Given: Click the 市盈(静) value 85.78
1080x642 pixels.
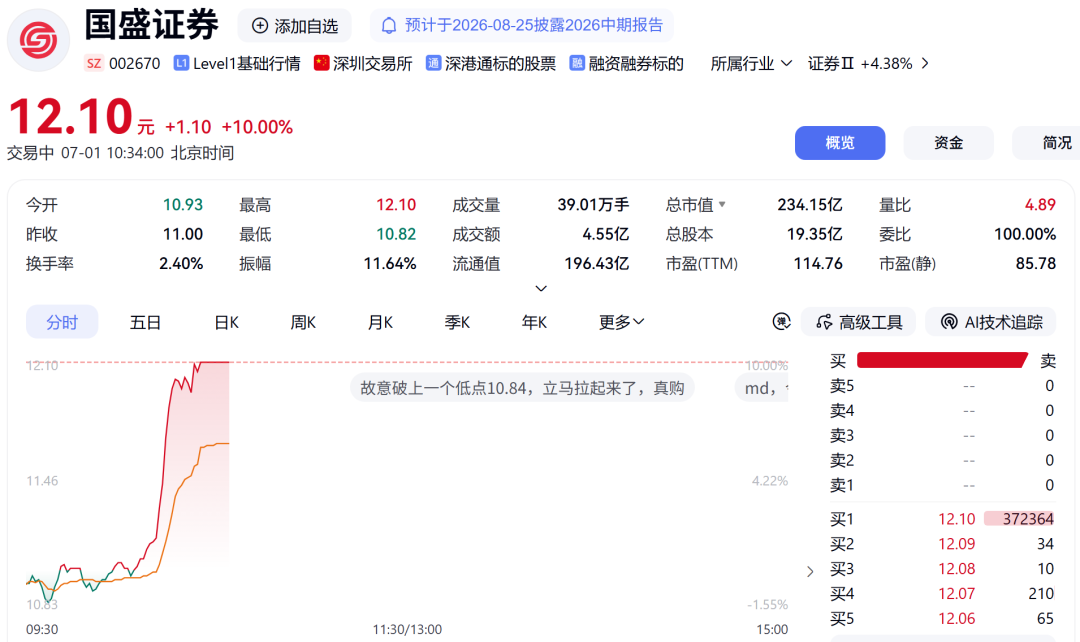Looking at the screenshot, I should (1035, 264).
